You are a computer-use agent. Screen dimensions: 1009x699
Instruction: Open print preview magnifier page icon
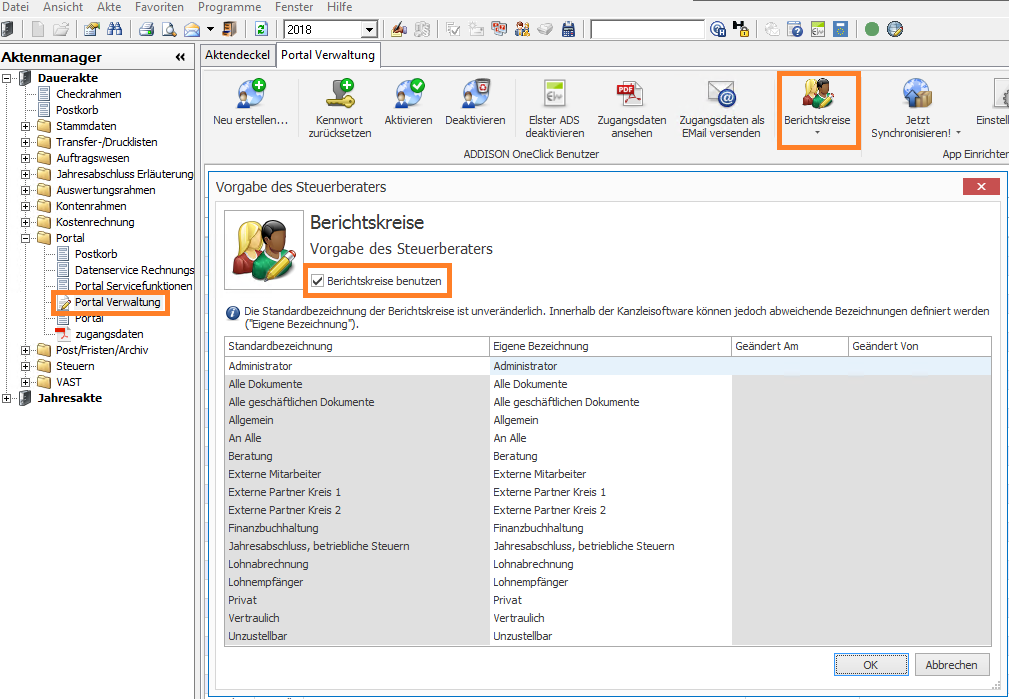pyautogui.click(x=169, y=29)
